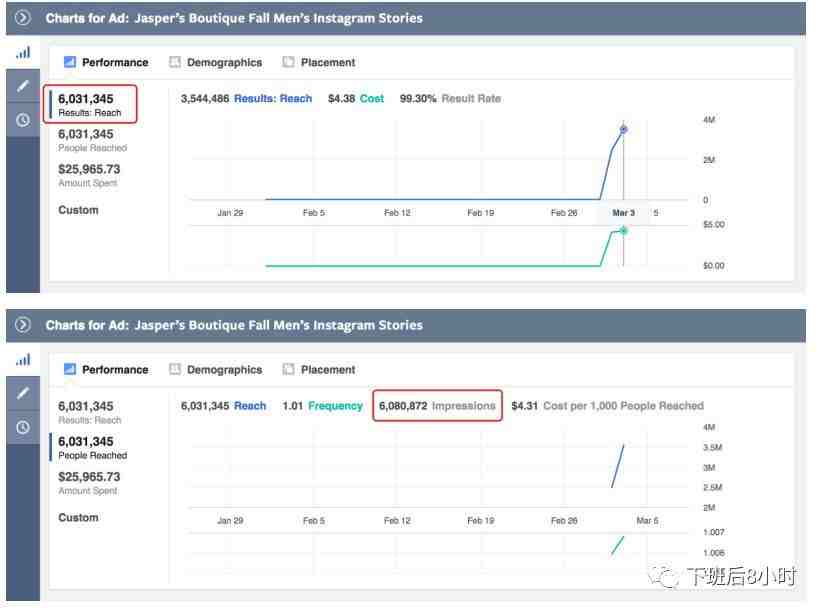Image resolution: width=823 pixels, height=612 pixels.
Task: Click the bar chart sidebar icon in the upper panel
Action: point(23,52)
